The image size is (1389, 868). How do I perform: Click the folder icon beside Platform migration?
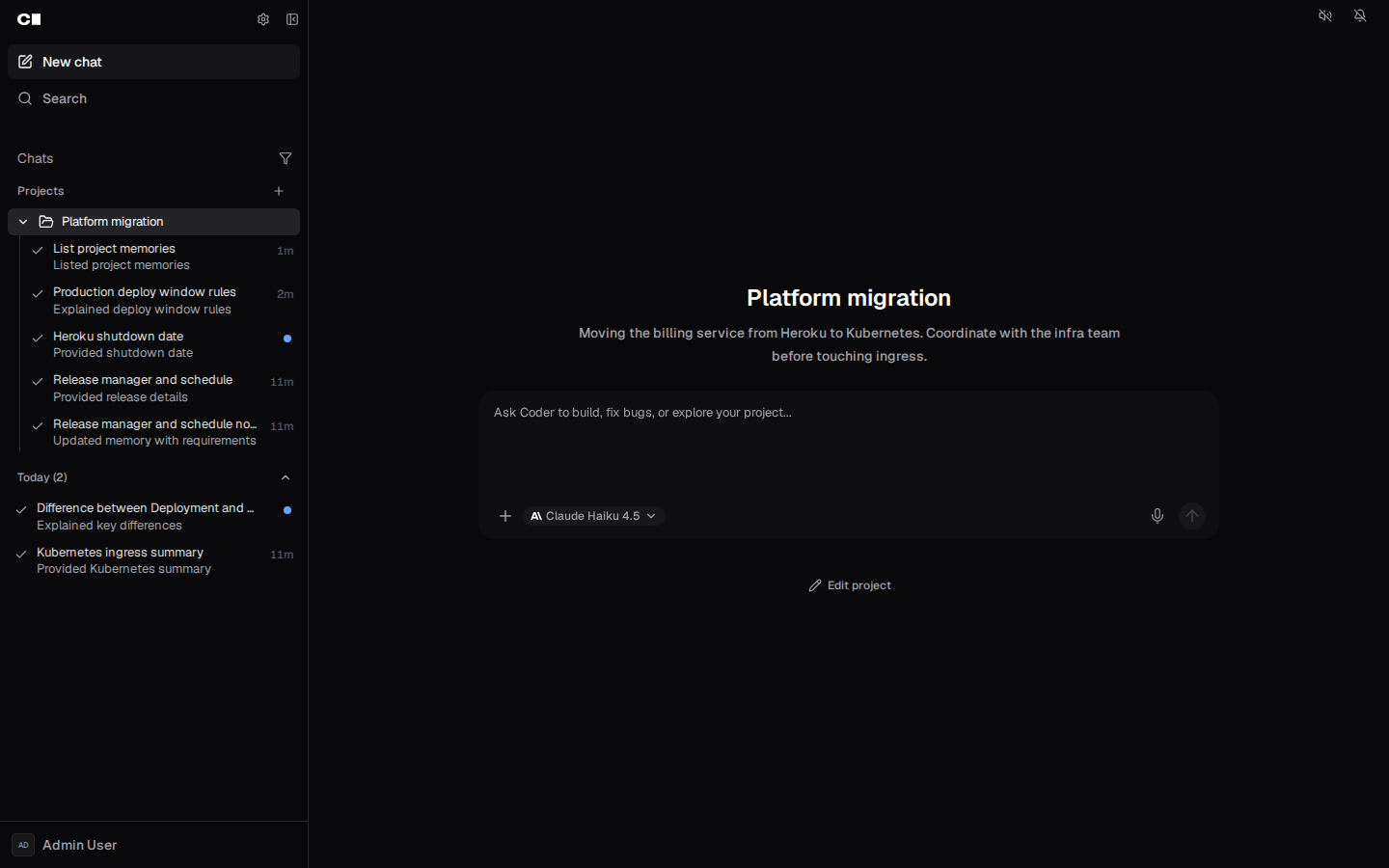pyautogui.click(x=46, y=222)
